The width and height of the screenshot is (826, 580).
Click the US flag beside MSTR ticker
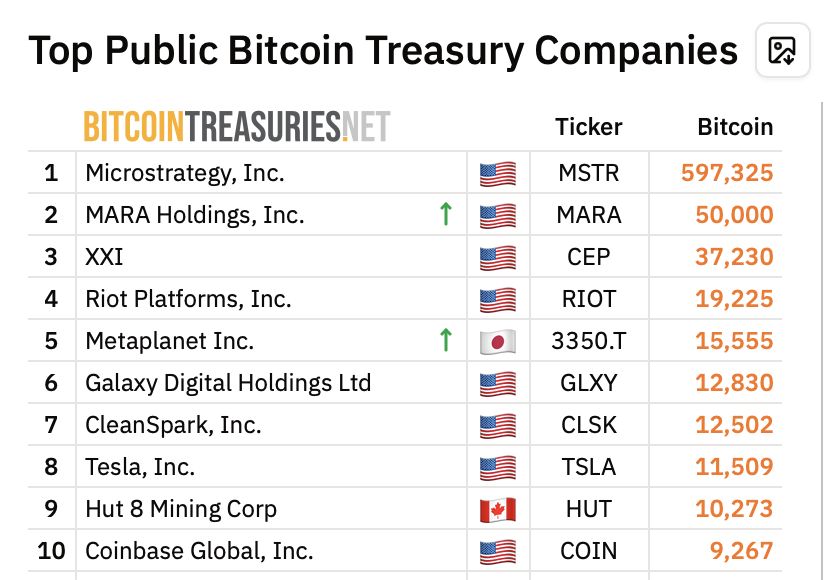pyautogui.click(x=498, y=174)
